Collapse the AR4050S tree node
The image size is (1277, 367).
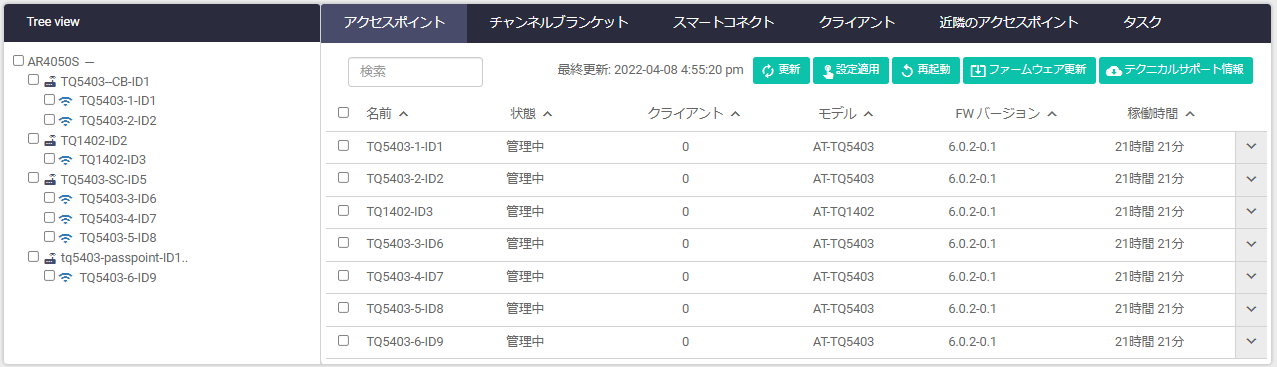point(90,62)
